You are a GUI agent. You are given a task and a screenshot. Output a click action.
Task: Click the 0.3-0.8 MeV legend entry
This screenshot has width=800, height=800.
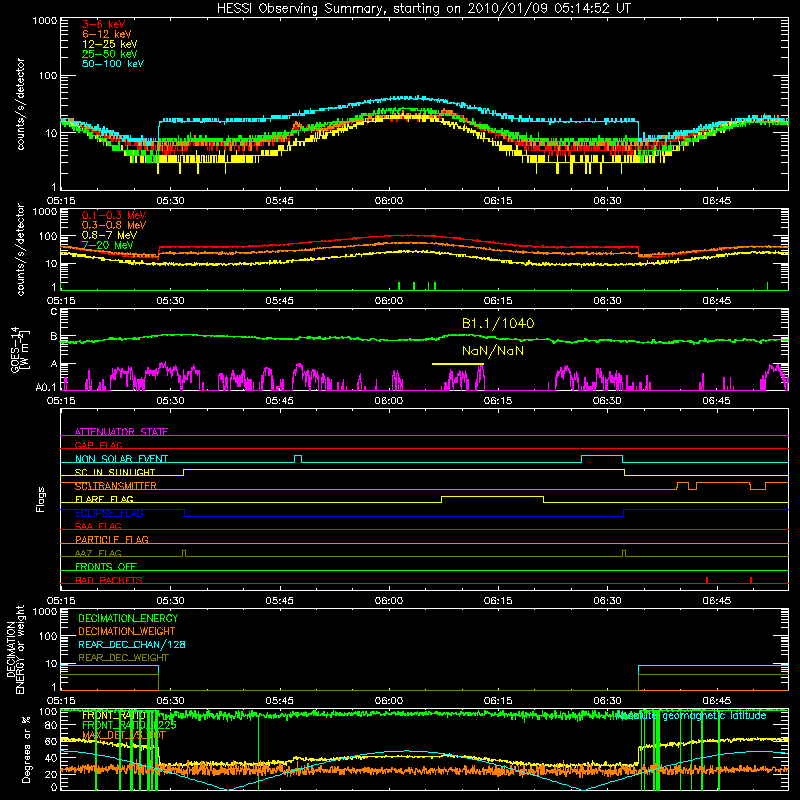[114, 225]
